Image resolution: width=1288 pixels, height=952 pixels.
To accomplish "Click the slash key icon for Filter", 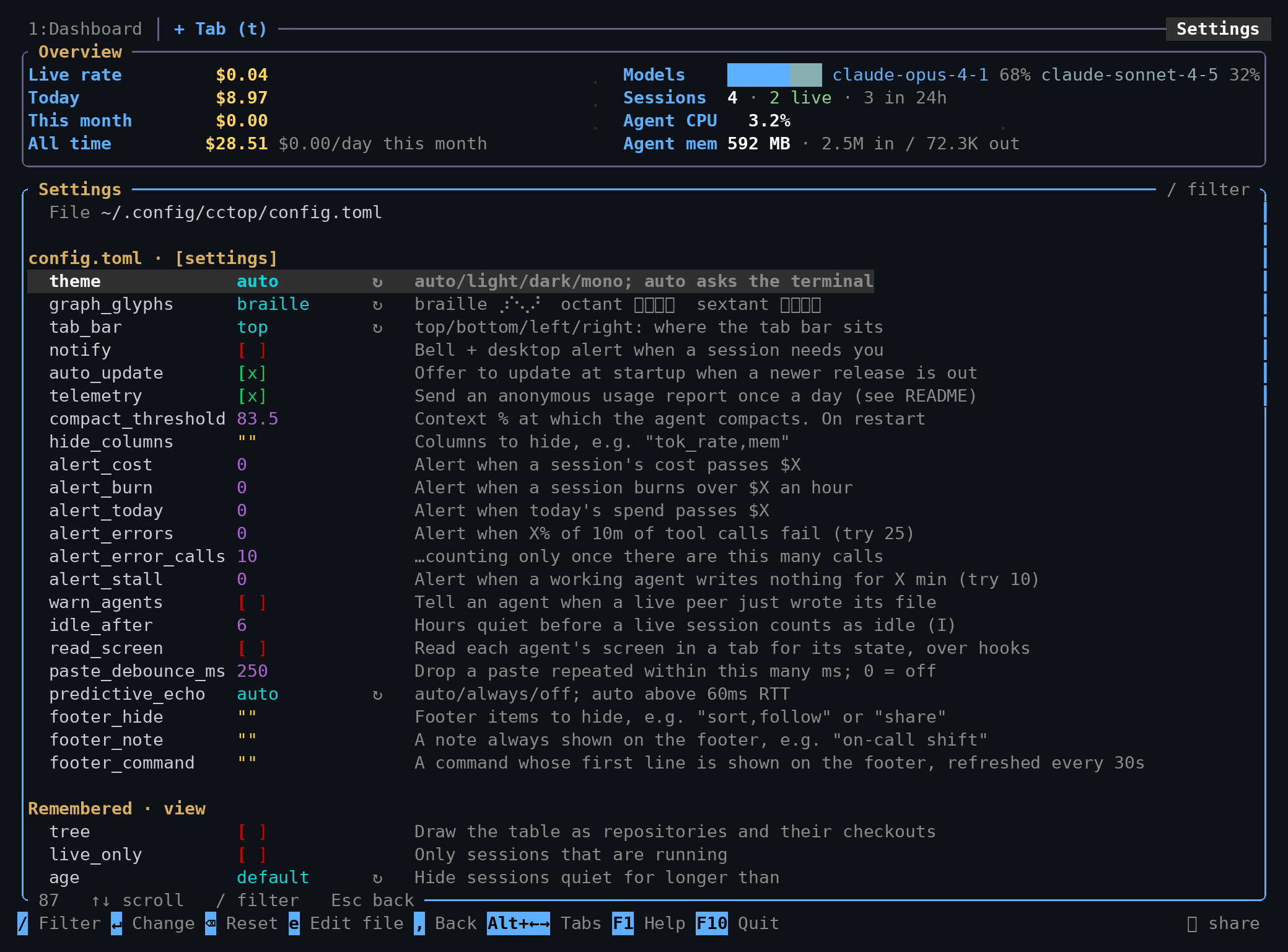I will (x=22, y=923).
